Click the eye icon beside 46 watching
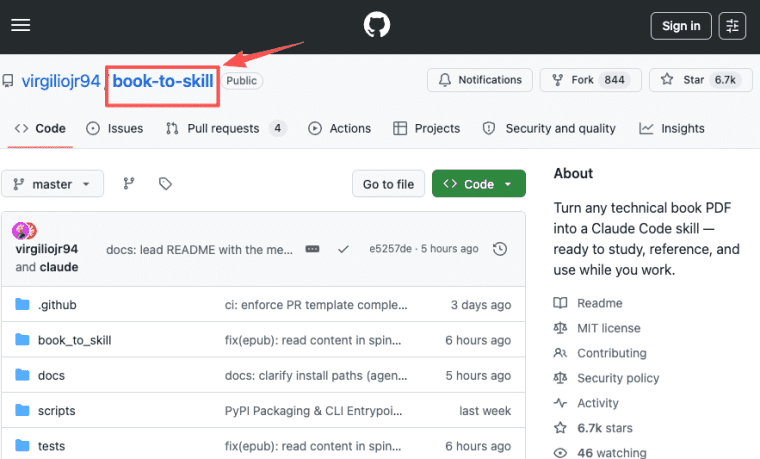 coord(560,453)
